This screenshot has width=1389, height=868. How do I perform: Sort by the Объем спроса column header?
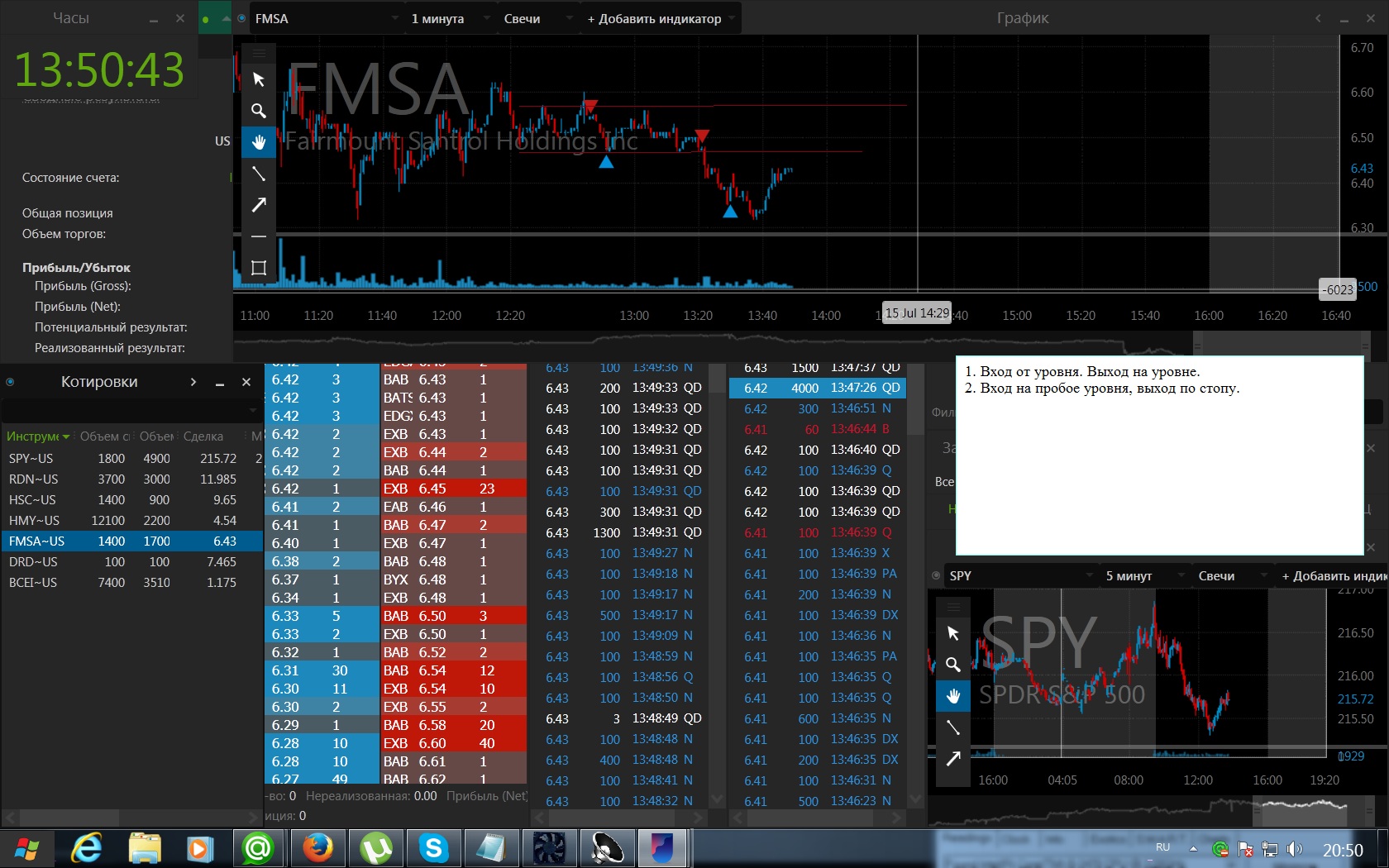point(105,436)
